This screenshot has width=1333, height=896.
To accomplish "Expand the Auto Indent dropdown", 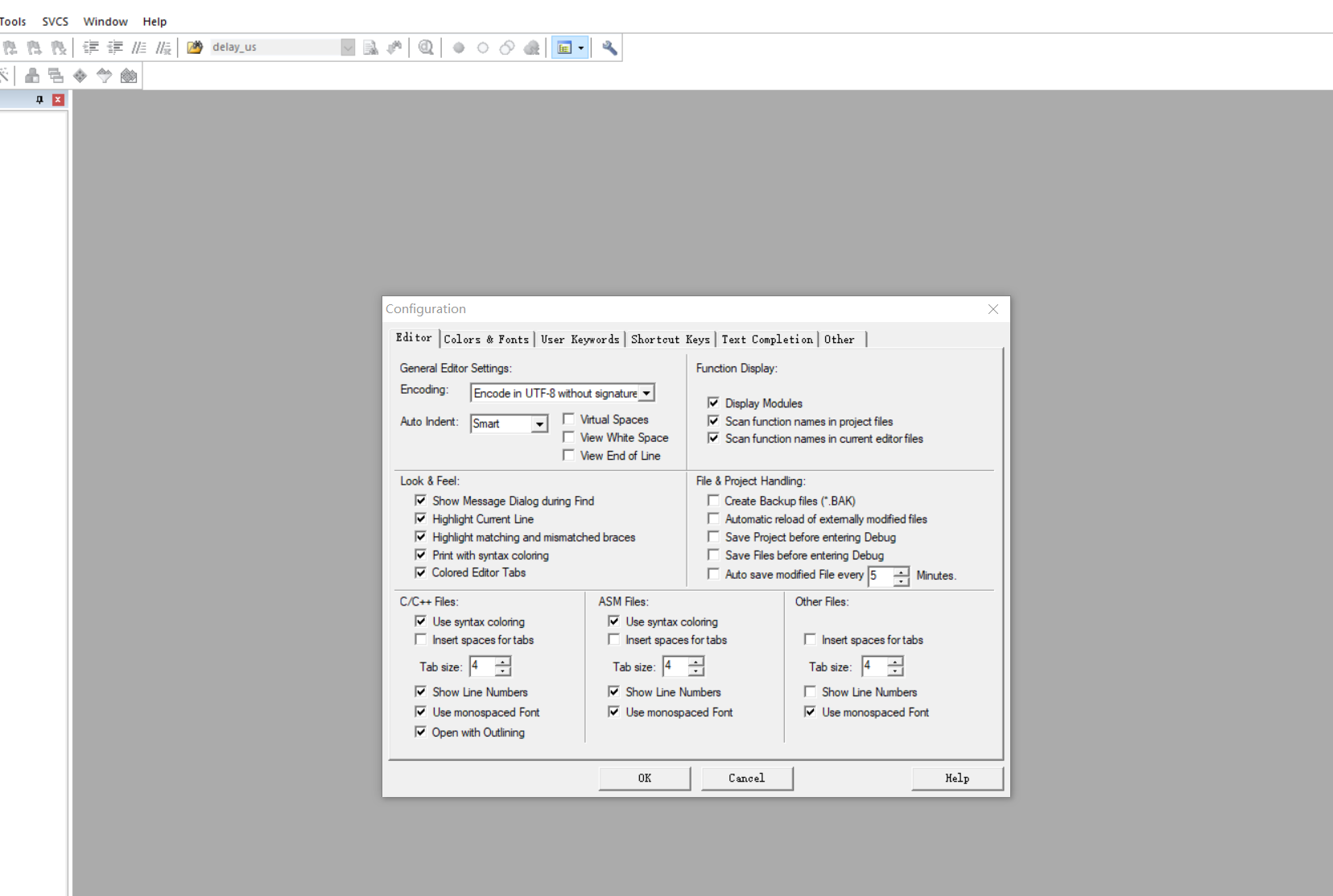I will pos(539,423).
